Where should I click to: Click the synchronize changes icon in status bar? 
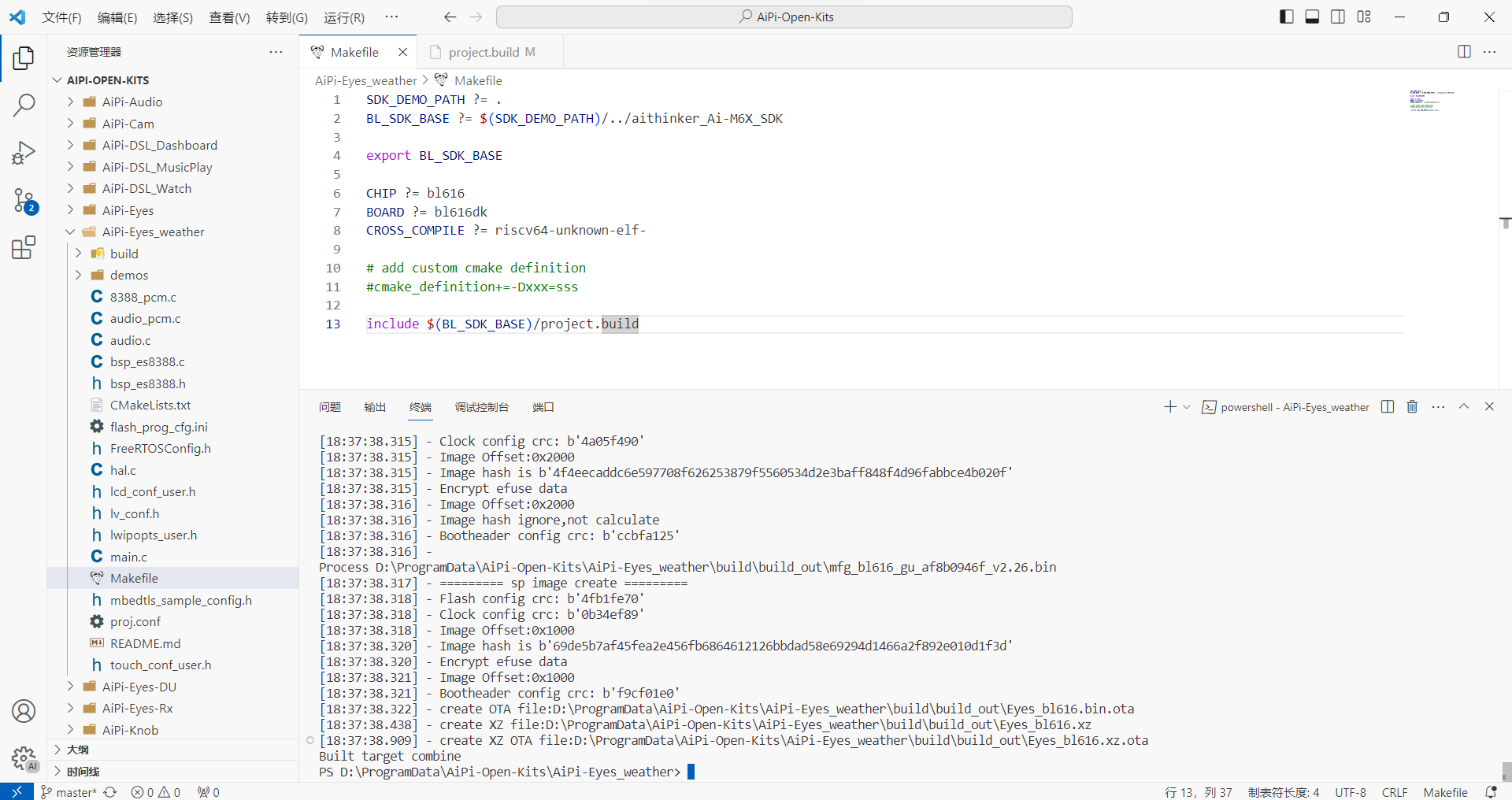click(110, 792)
